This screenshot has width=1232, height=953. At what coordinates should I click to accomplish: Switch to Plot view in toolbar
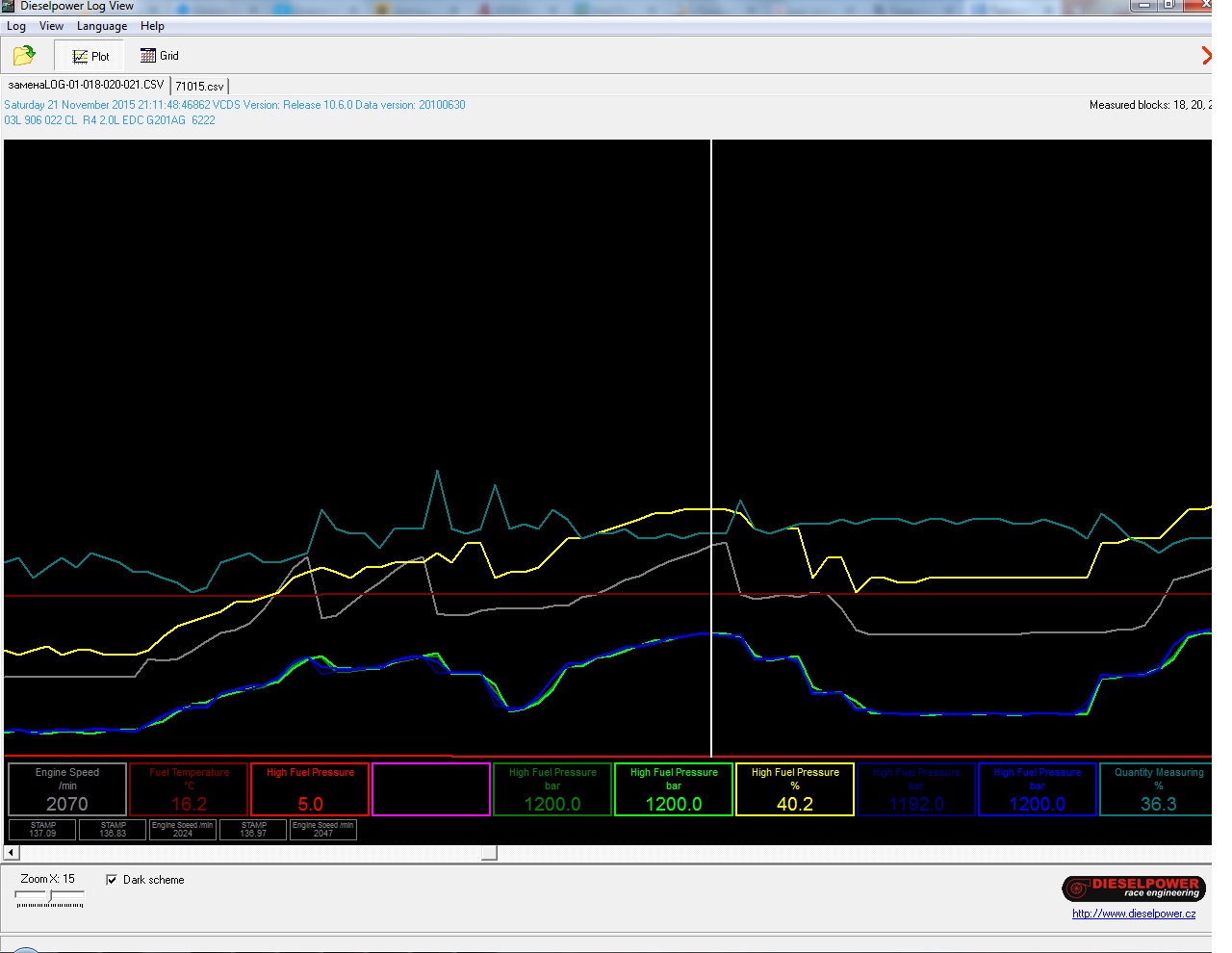click(90, 56)
